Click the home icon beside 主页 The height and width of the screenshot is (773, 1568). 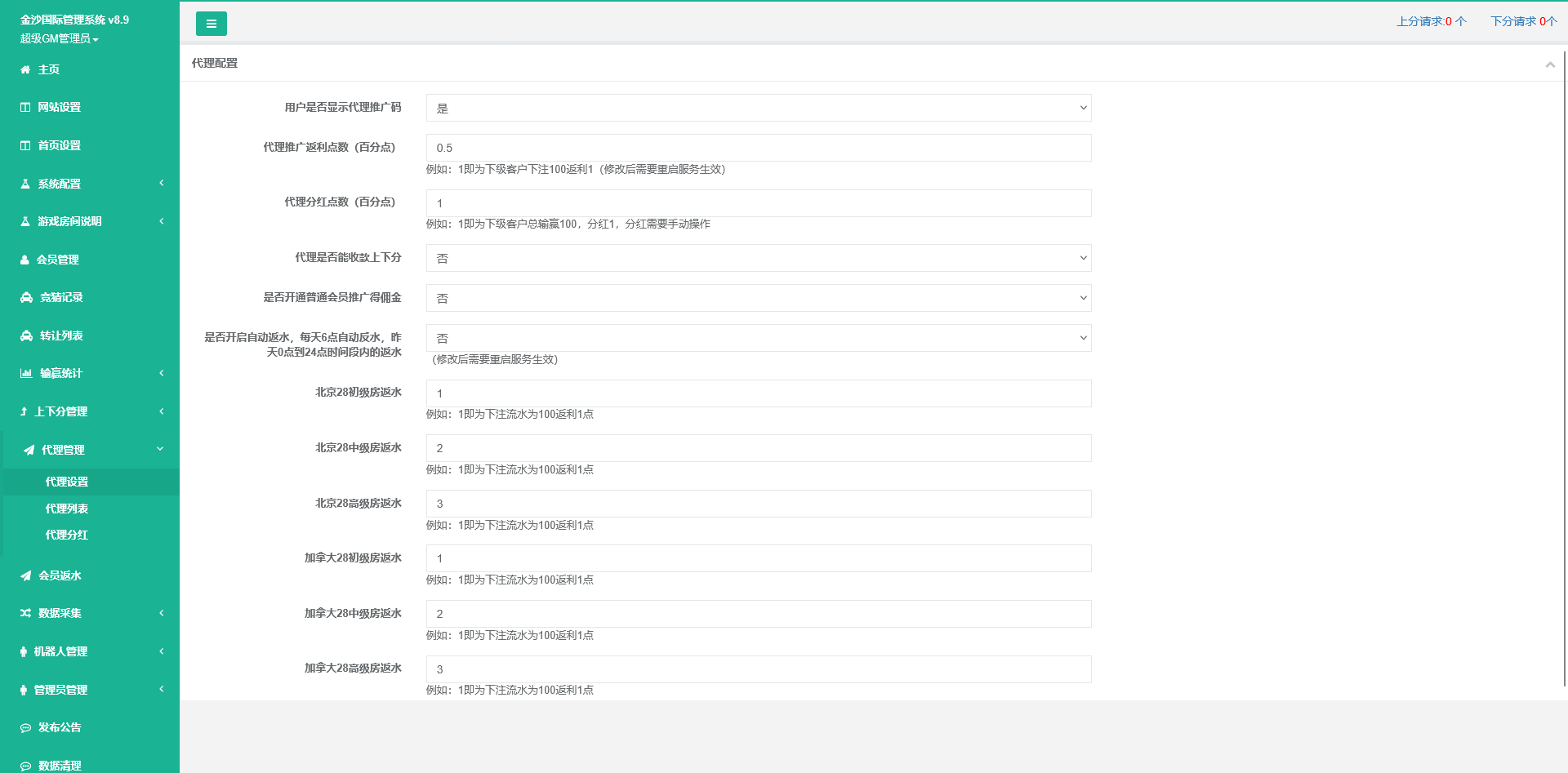coord(25,70)
